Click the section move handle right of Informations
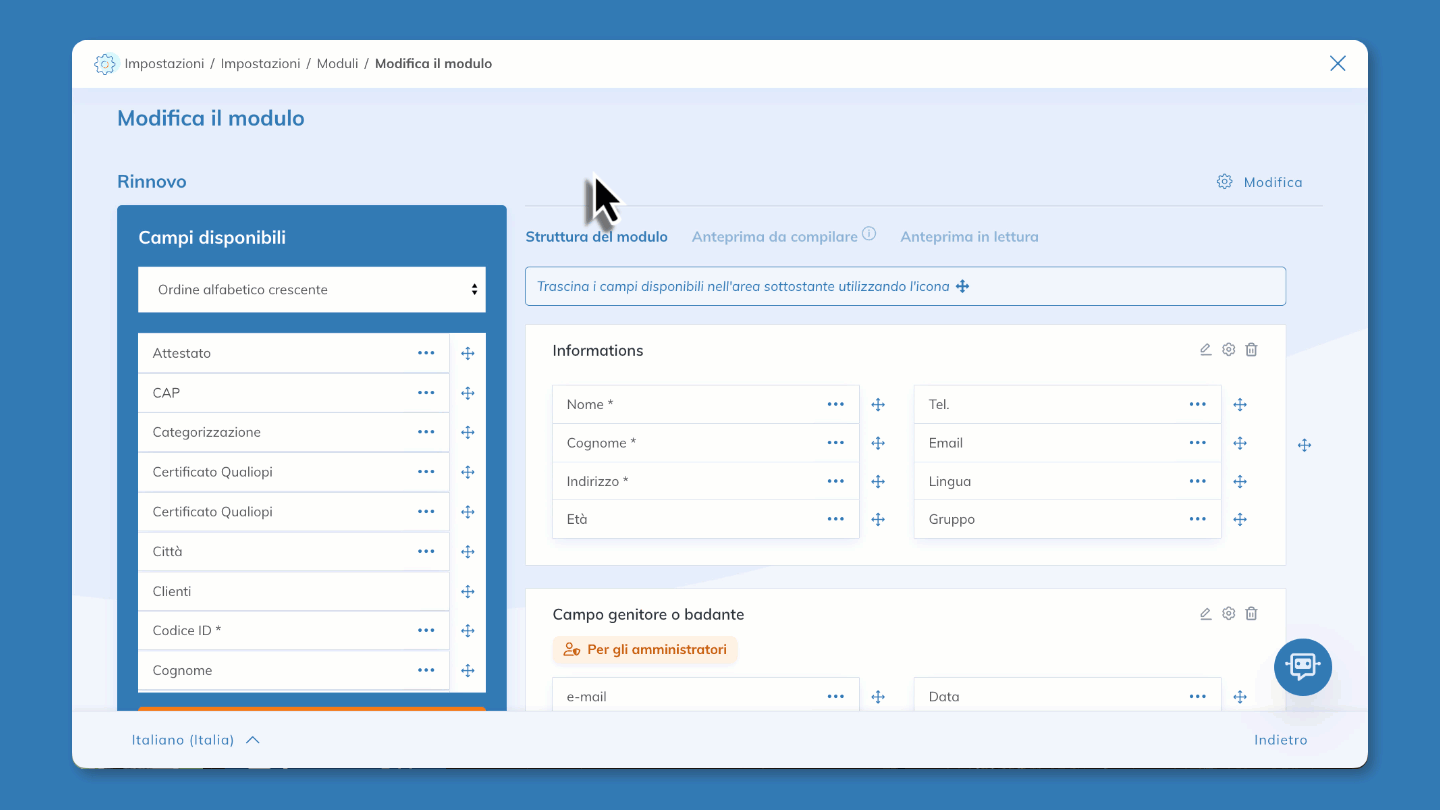Image resolution: width=1440 pixels, height=810 pixels. pos(1304,445)
